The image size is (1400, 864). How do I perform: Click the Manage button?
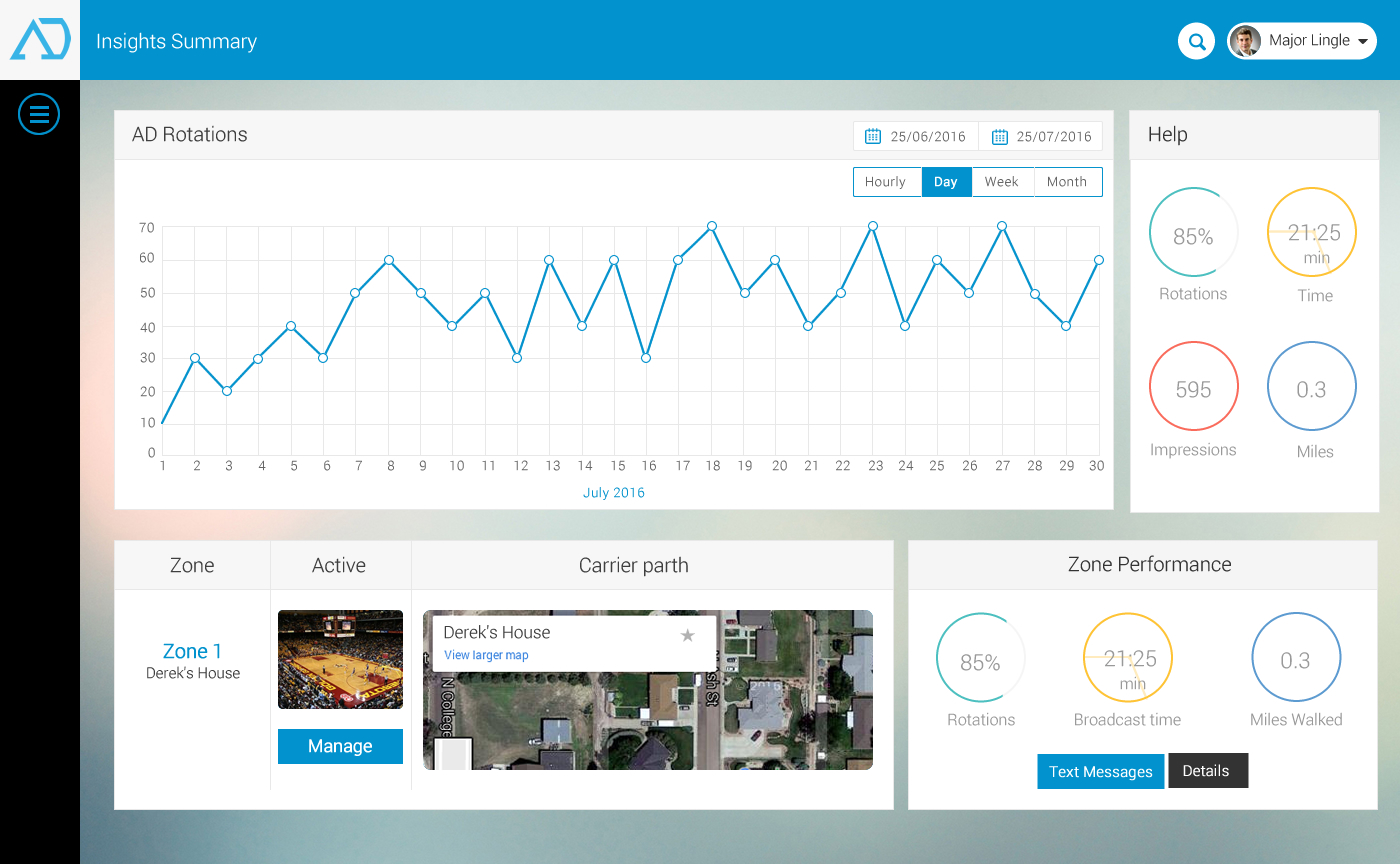click(x=340, y=746)
